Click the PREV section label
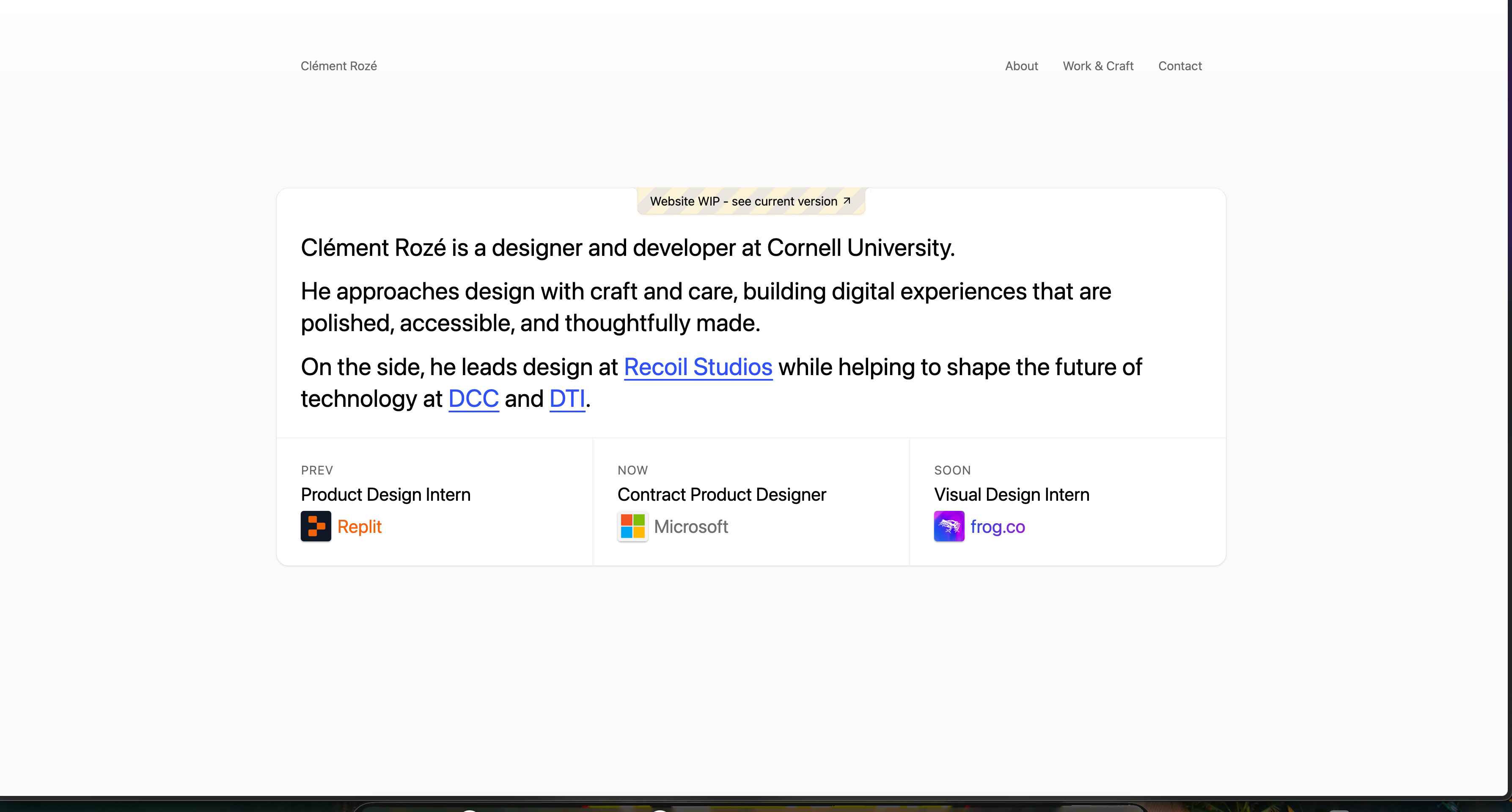Screen dimensions: 1512x812 316,470
